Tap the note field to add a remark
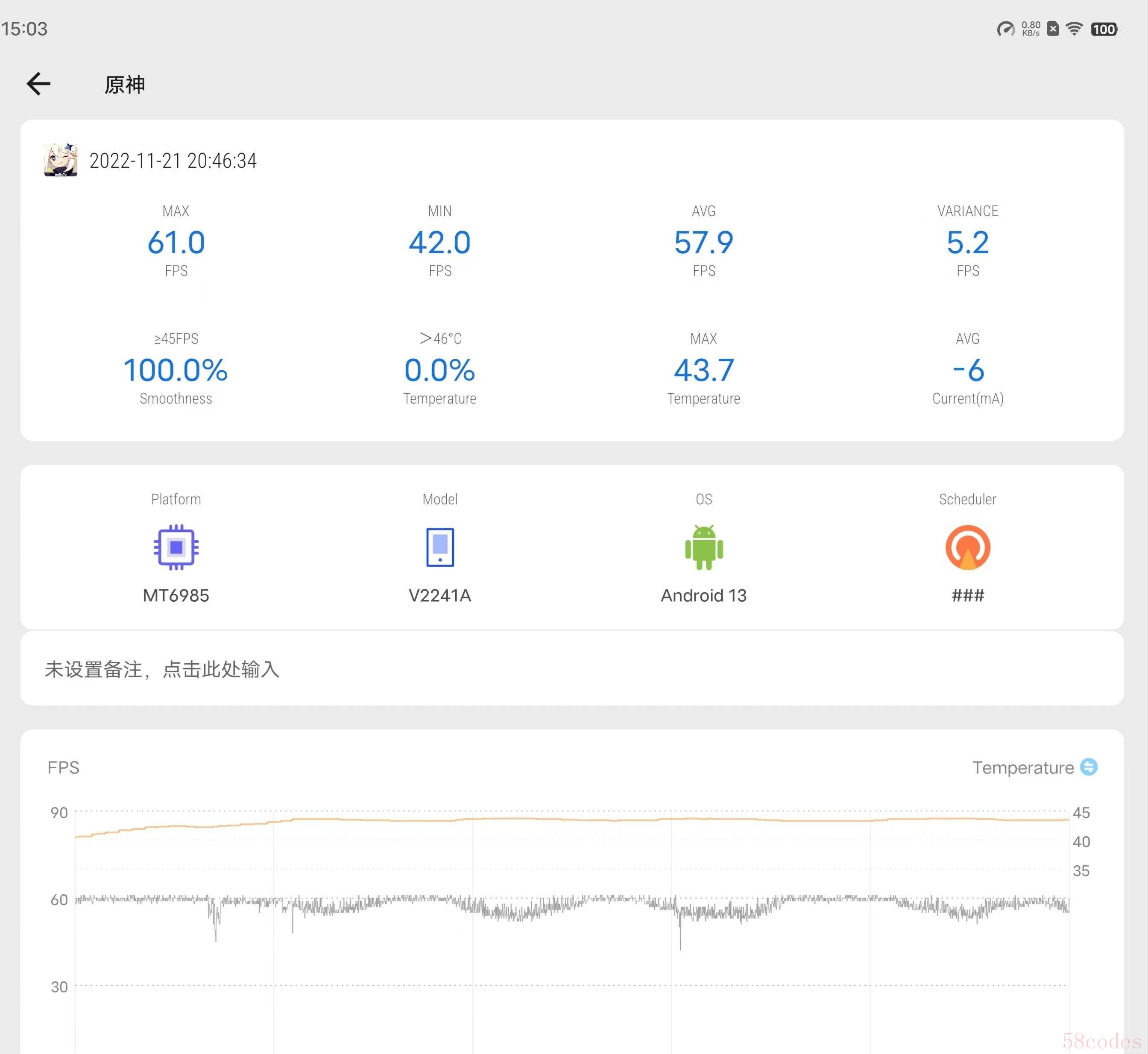1148x1054 pixels. pos(572,668)
